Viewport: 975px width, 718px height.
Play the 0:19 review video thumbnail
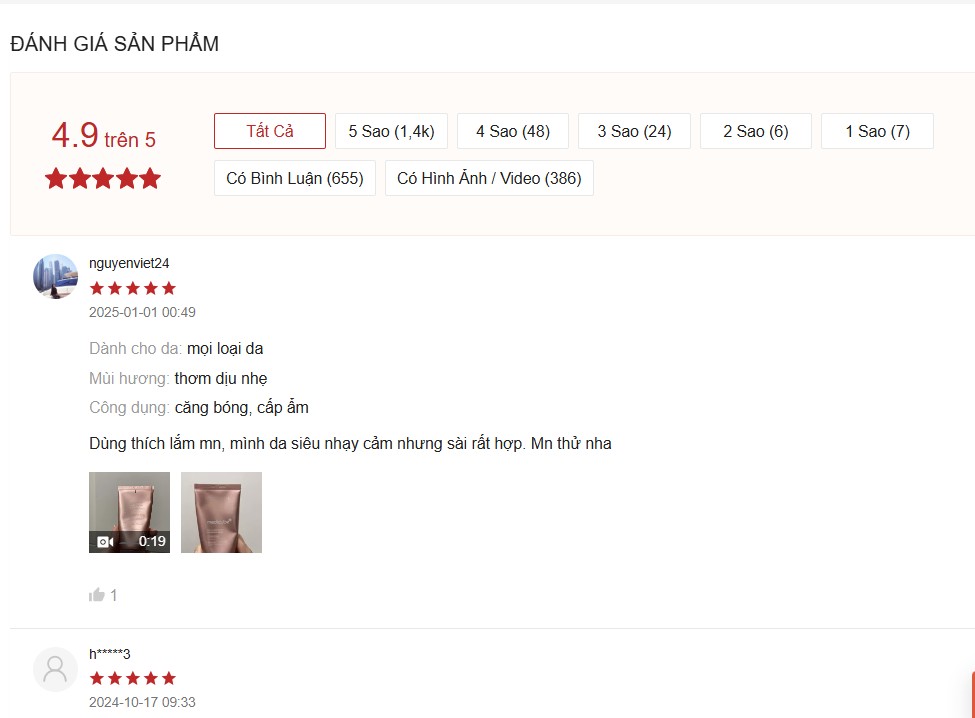[129, 512]
